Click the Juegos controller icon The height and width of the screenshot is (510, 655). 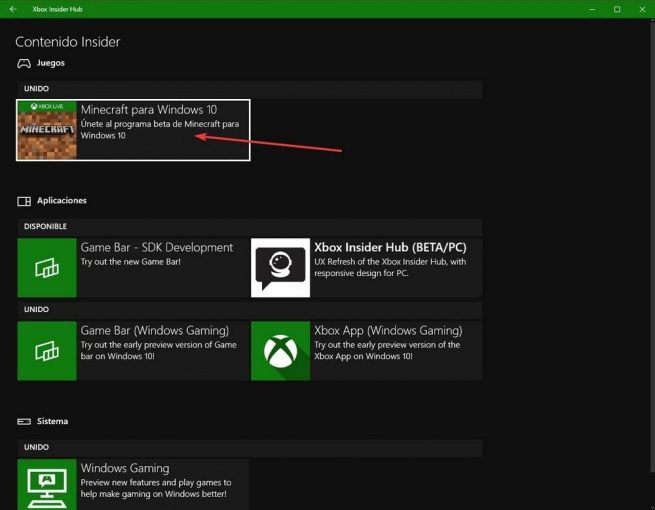pyautogui.click(x=24, y=63)
